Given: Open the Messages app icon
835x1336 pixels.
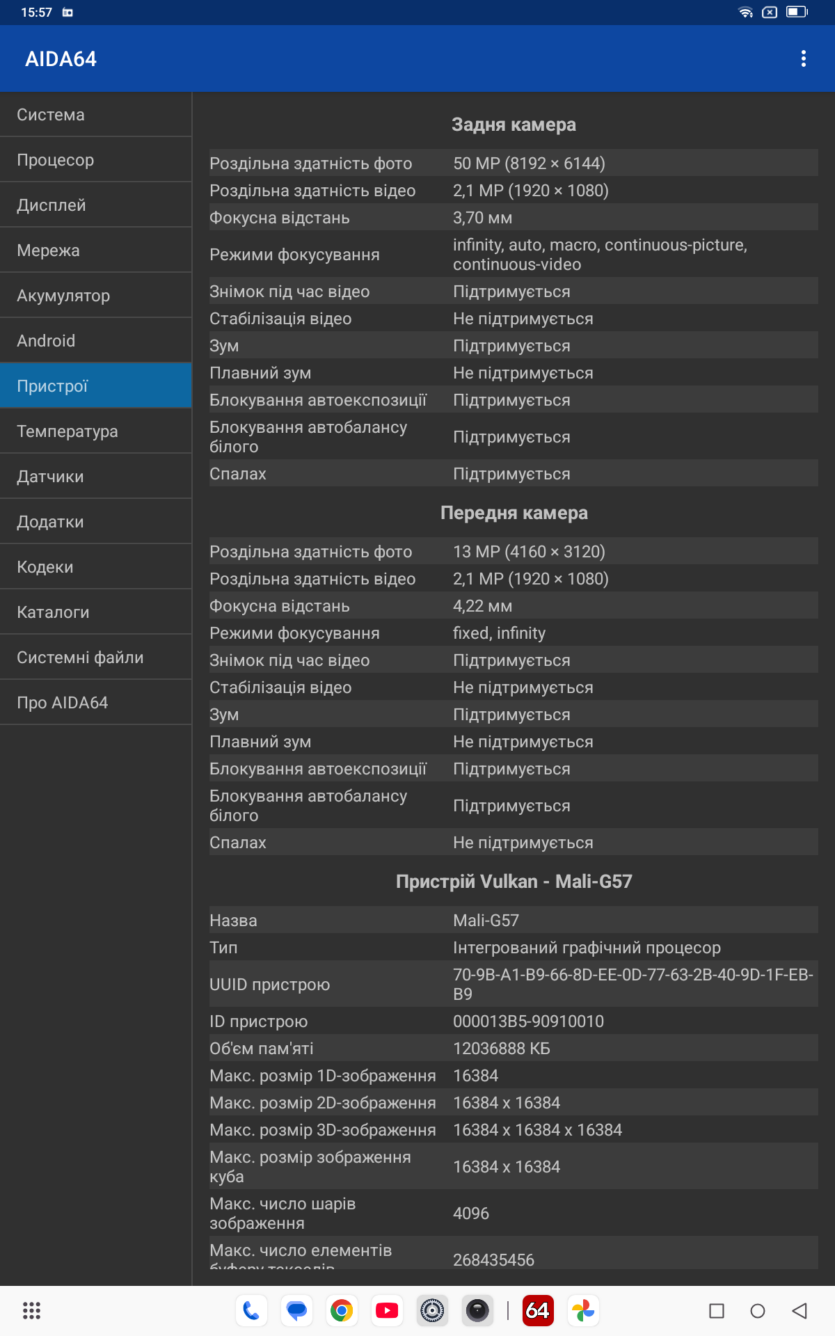Looking at the screenshot, I should click(296, 1310).
